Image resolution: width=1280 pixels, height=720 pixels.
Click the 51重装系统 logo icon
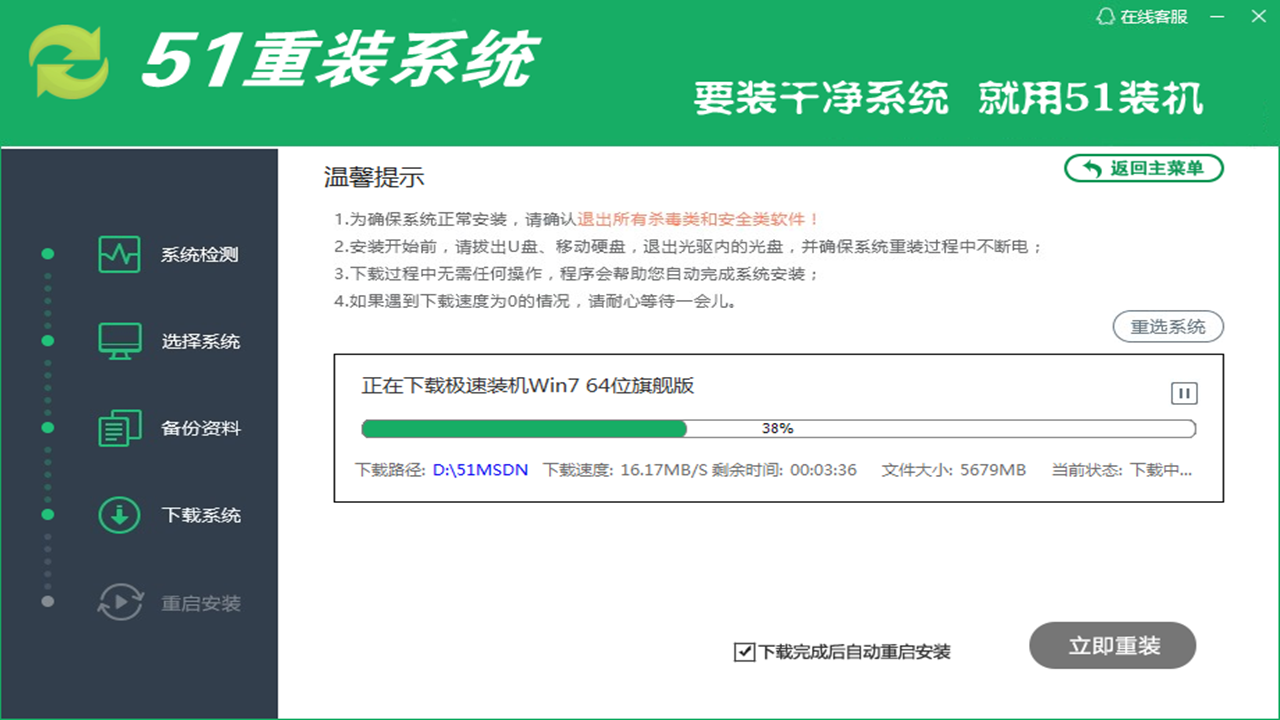pos(70,60)
